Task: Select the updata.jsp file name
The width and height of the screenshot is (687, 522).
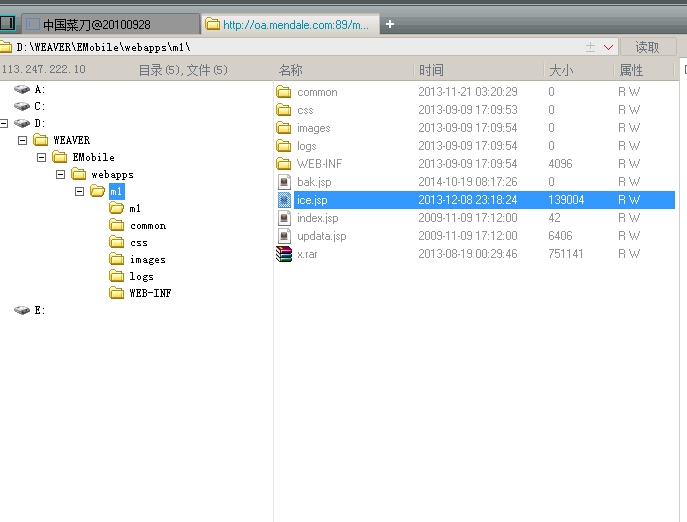Action: coord(322,236)
